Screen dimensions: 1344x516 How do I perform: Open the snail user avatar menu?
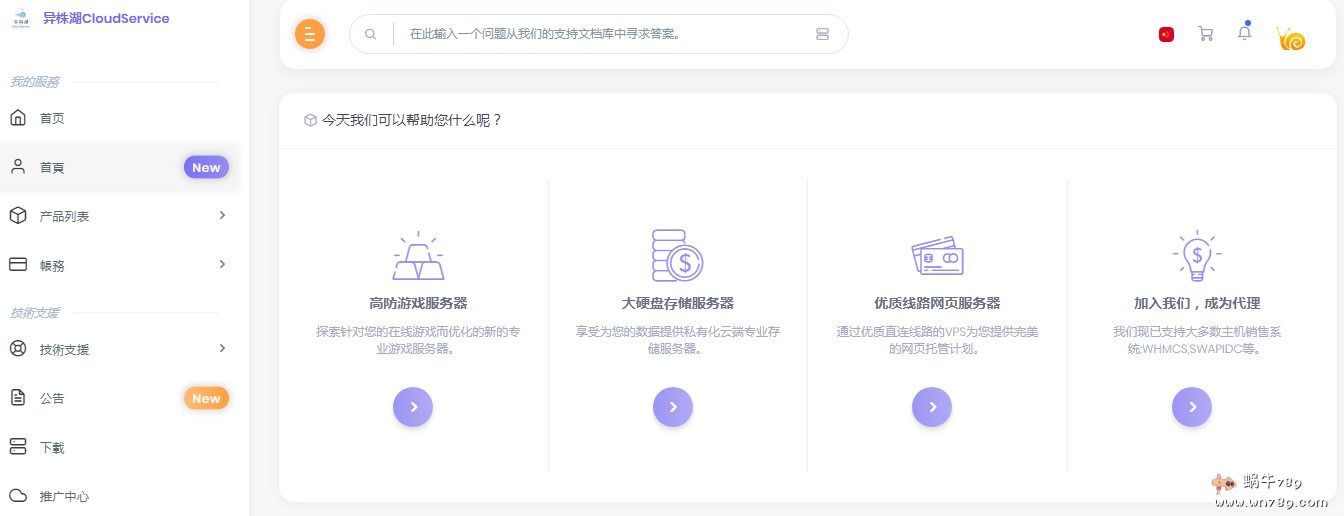[x=1291, y=38]
